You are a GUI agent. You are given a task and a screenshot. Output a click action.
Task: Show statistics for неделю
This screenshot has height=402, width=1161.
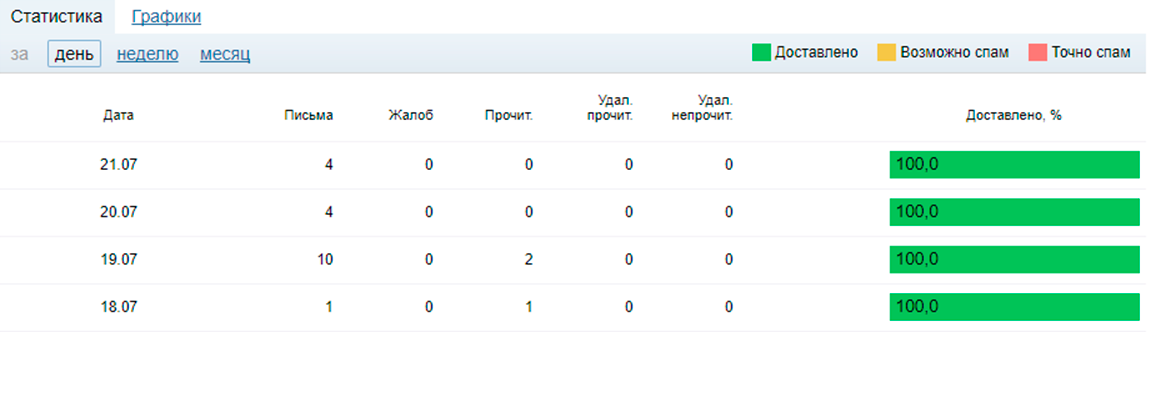[147, 54]
